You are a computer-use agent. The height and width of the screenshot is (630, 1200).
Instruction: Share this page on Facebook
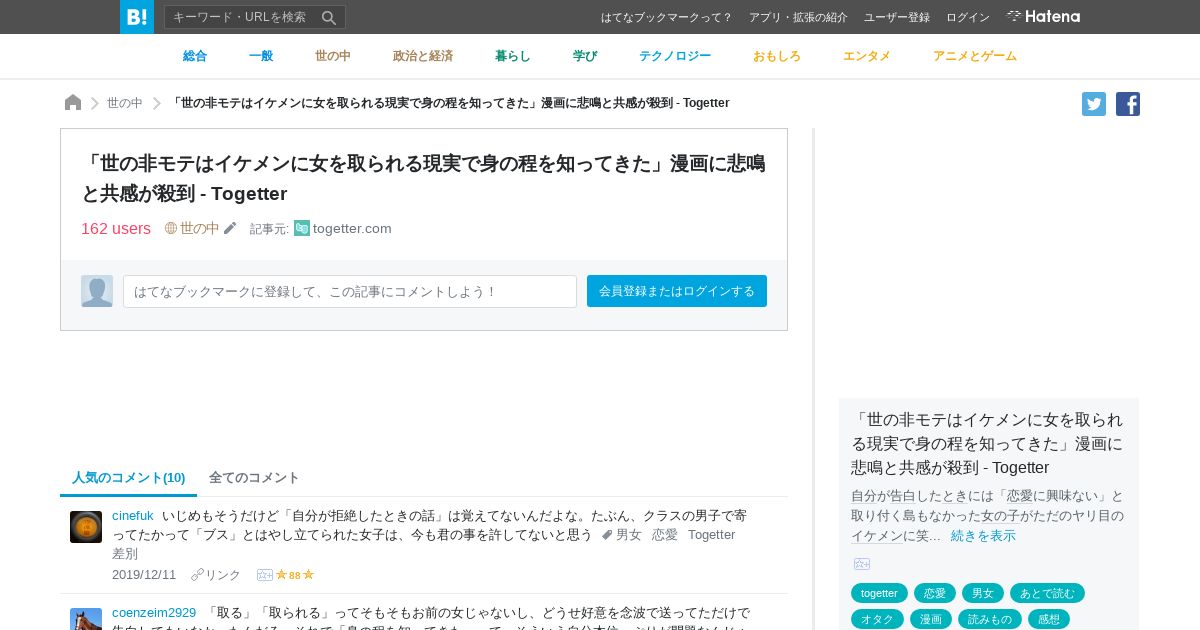click(1128, 104)
